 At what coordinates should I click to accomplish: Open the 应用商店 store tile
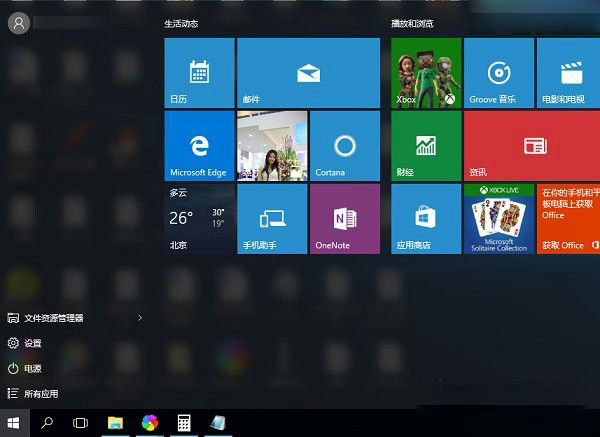coord(426,218)
